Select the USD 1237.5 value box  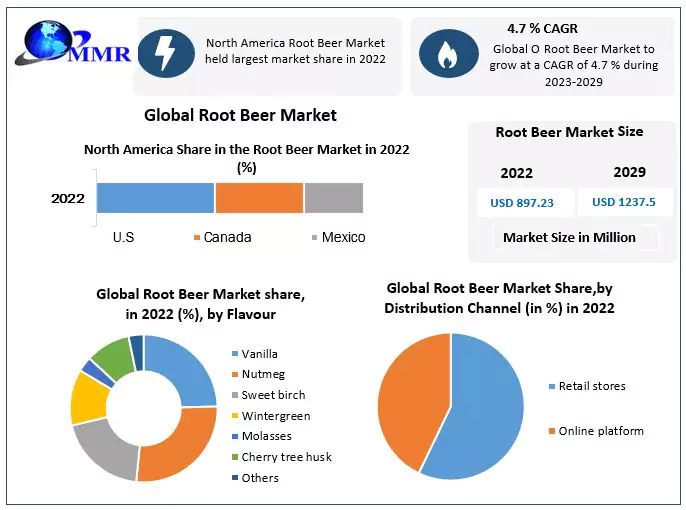coord(623,202)
